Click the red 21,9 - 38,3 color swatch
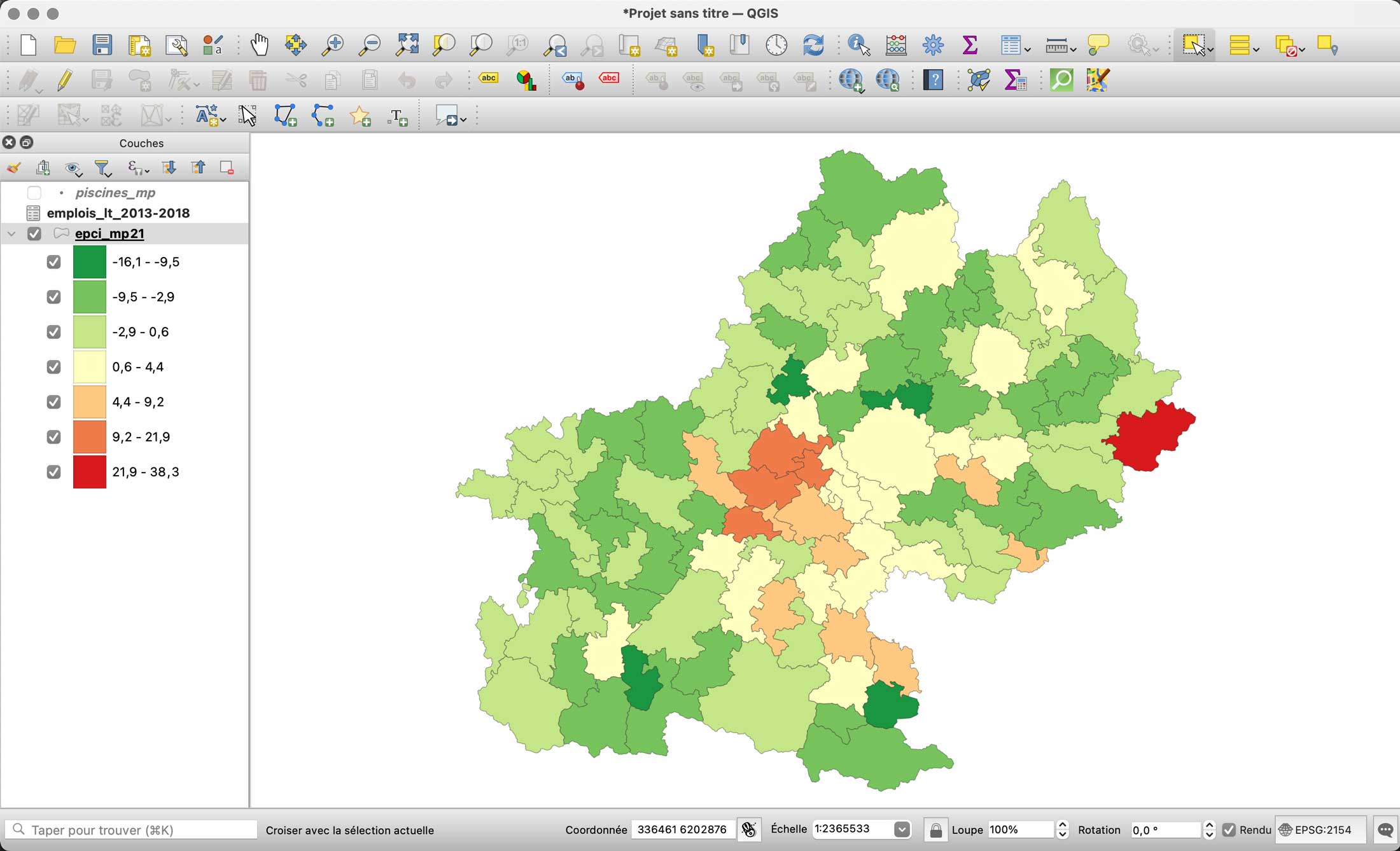The height and width of the screenshot is (851, 1400). pos(89,471)
